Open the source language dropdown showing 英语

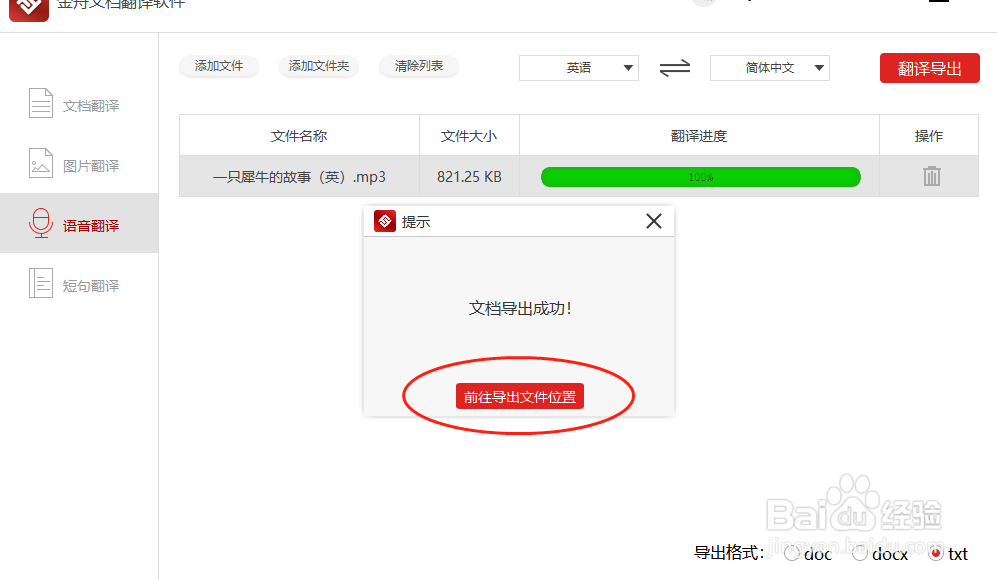pos(578,68)
